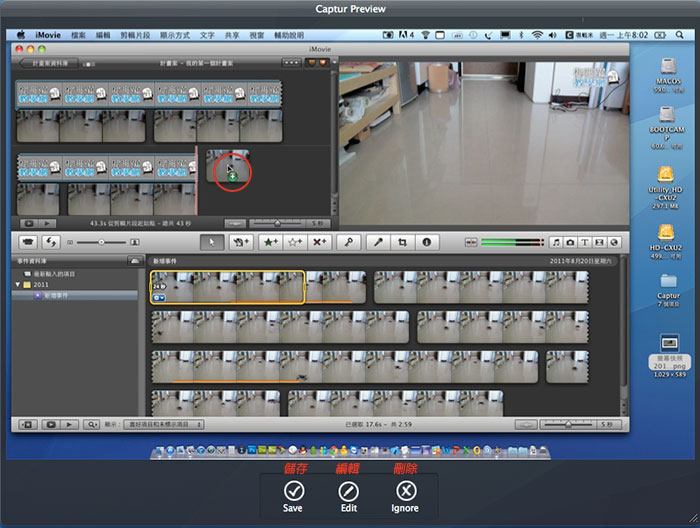The width and height of the screenshot is (700, 528).
Task: Toggle audio skimming next to volume meter
Action: [x=471, y=242]
